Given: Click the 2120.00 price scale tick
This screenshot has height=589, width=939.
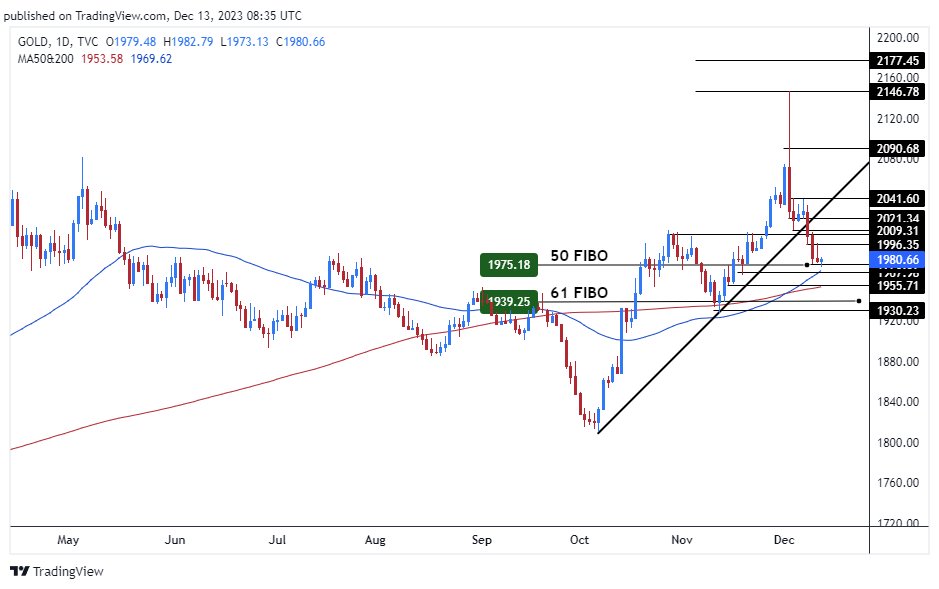Looking at the screenshot, I should 897,119.
